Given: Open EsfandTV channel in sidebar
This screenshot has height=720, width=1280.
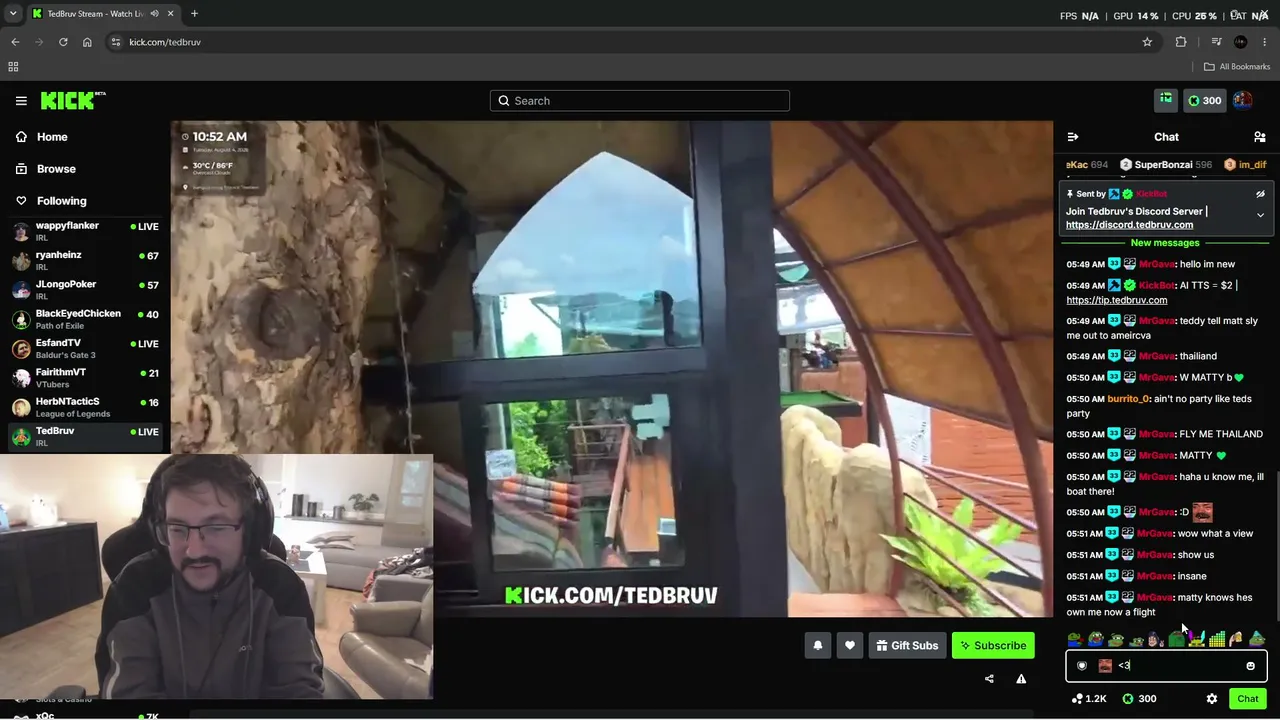Looking at the screenshot, I should tap(85, 349).
